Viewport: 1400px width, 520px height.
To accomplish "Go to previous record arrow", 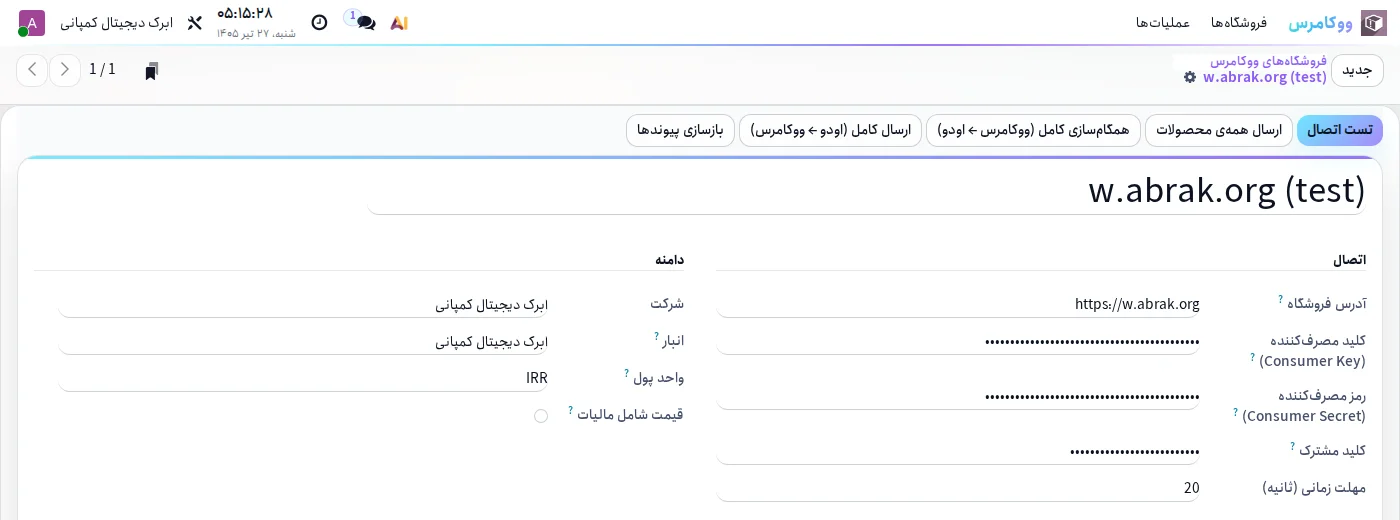I will point(65,70).
